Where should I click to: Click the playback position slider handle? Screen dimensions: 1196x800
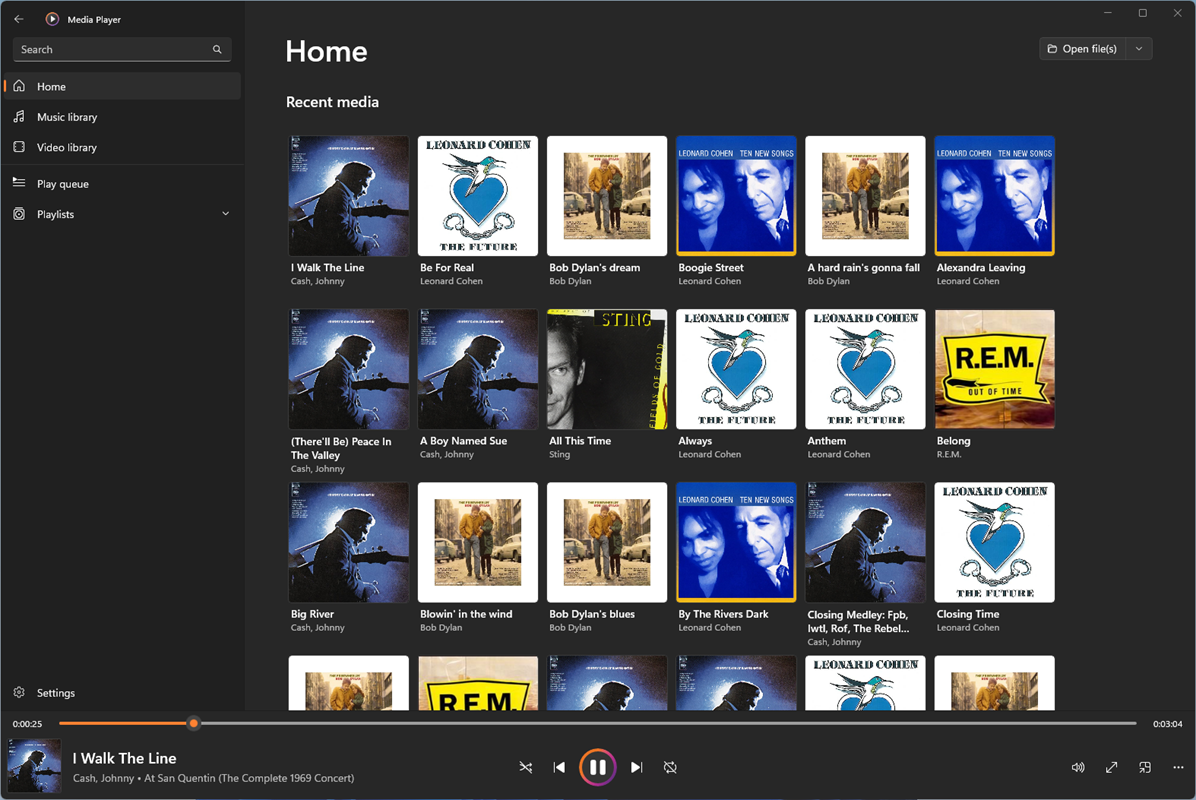194,723
